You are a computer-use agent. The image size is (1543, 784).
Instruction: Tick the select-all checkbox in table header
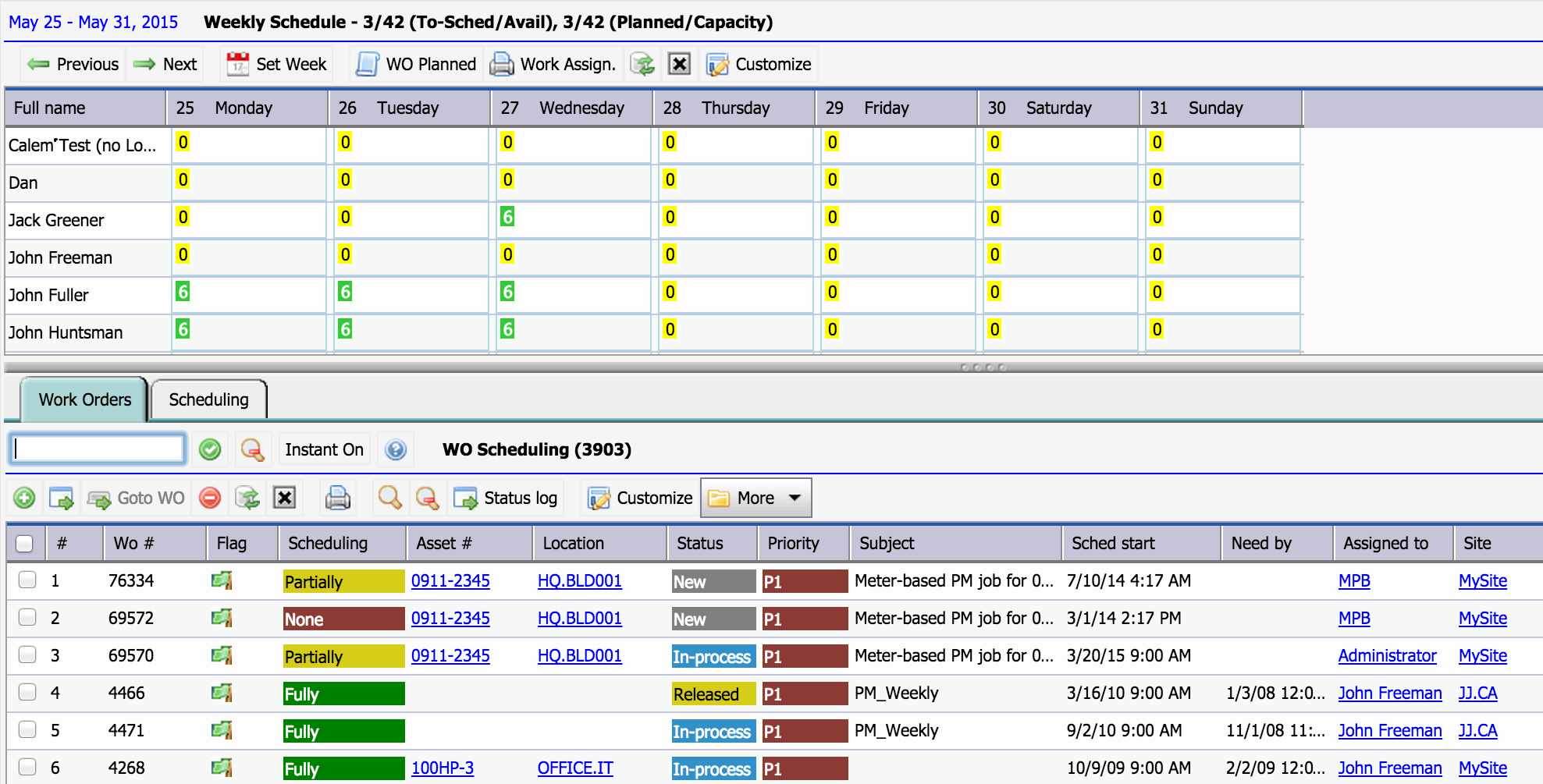(24, 544)
